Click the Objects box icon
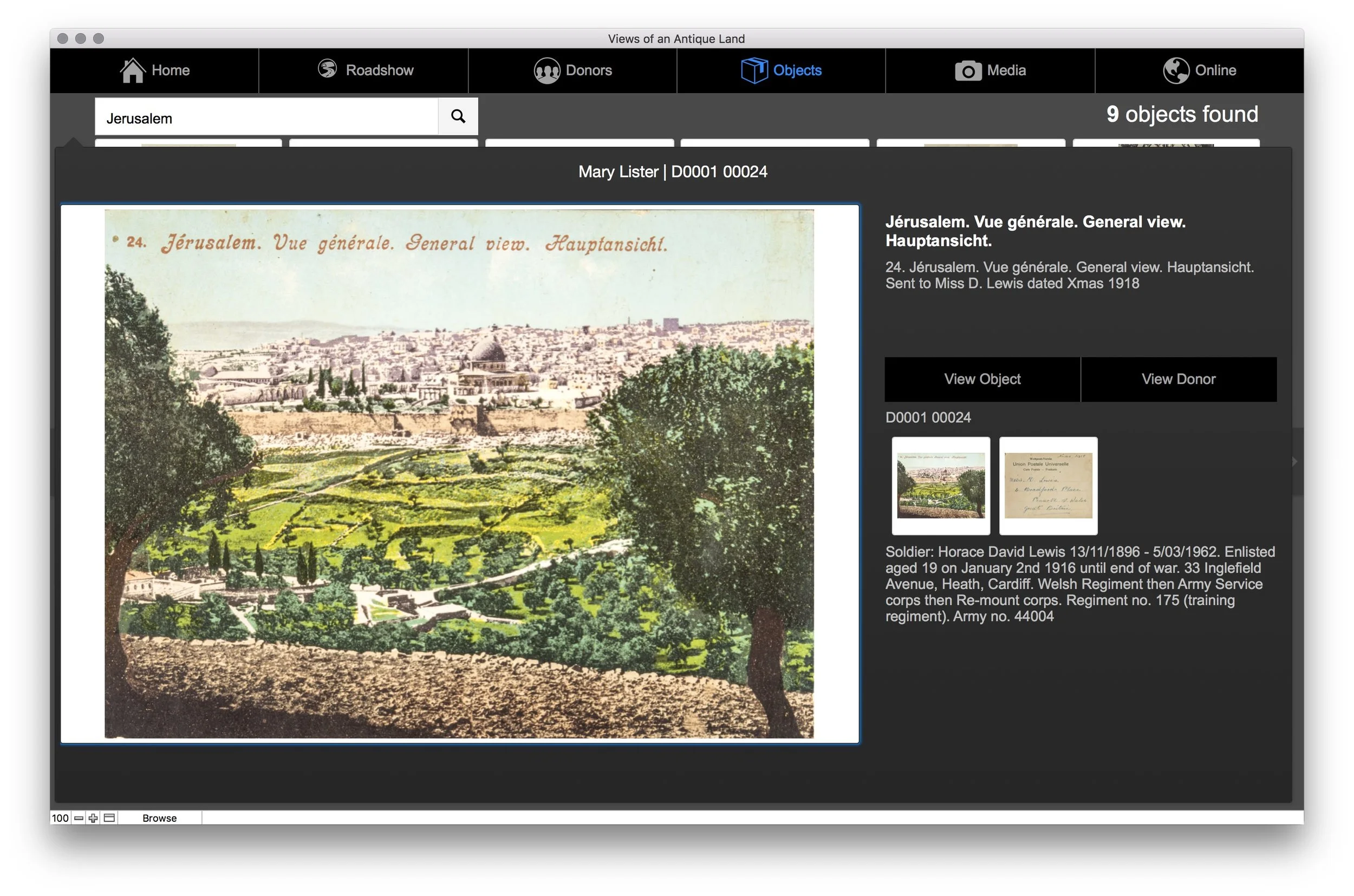This screenshot has height=896, width=1354. tap(754, 70)
